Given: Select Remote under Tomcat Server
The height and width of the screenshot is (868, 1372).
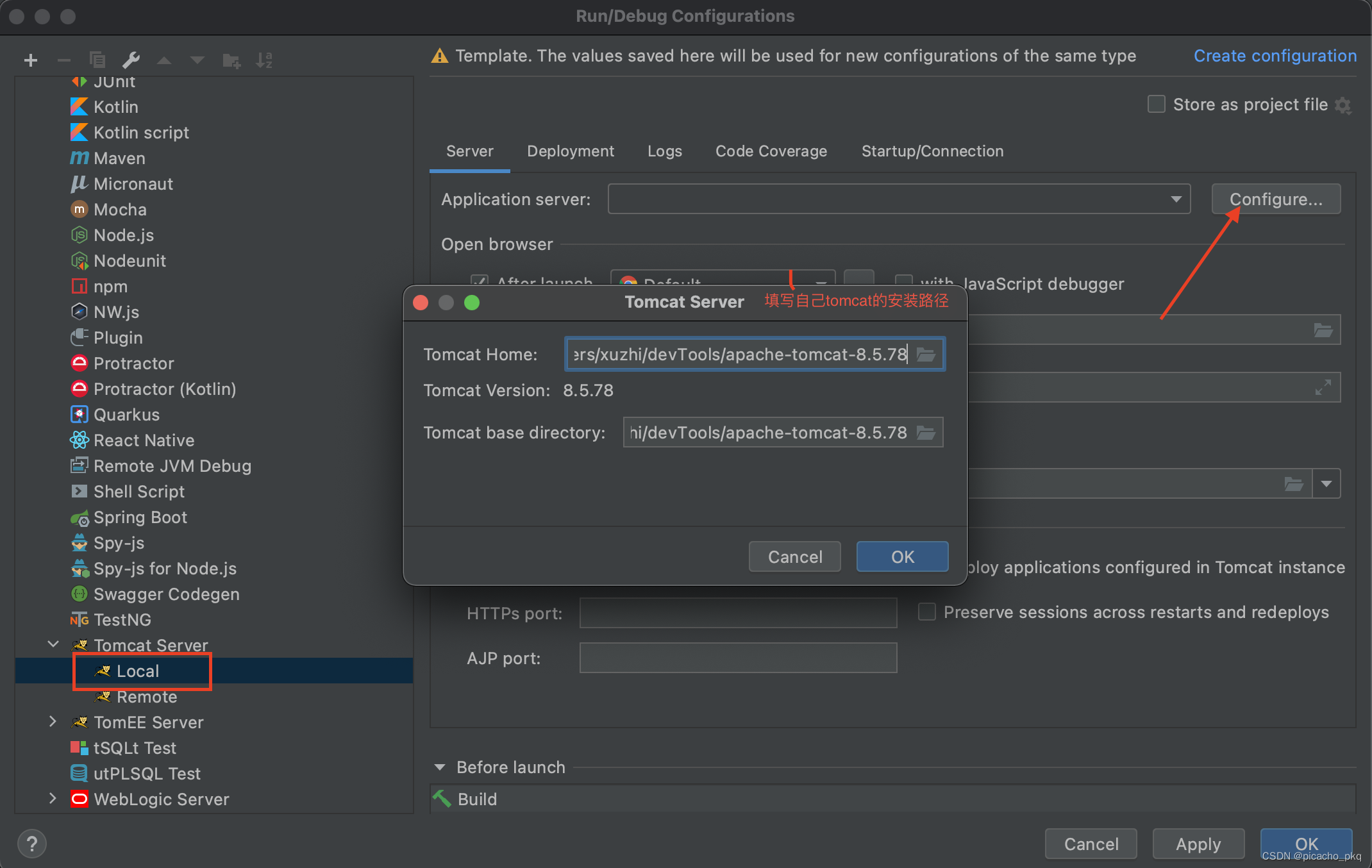Looking at the screenshot, I should pos(146,696).
